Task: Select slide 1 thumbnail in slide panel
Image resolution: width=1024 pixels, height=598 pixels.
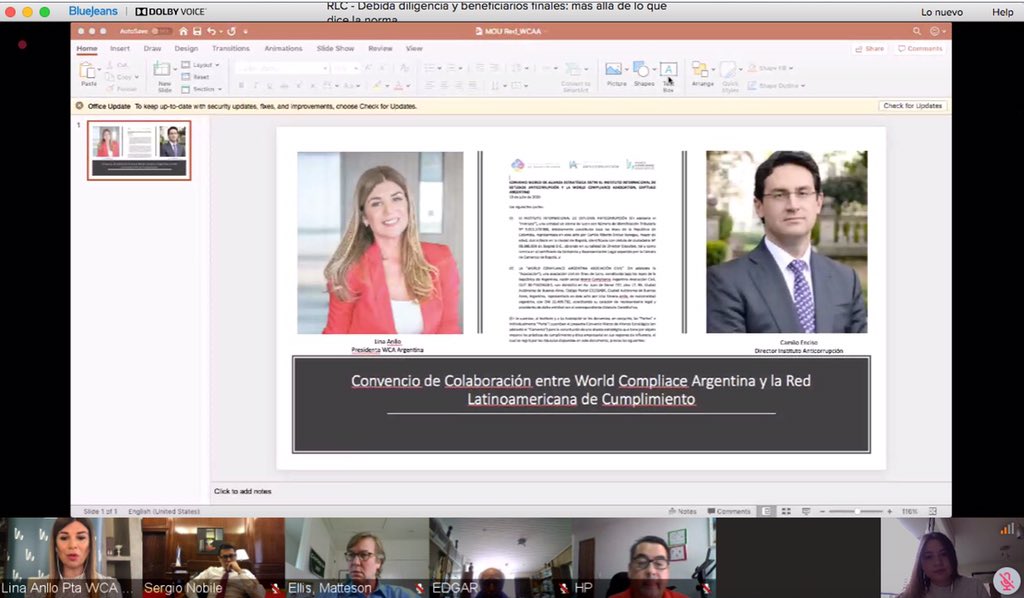Action: click(139, 150)
